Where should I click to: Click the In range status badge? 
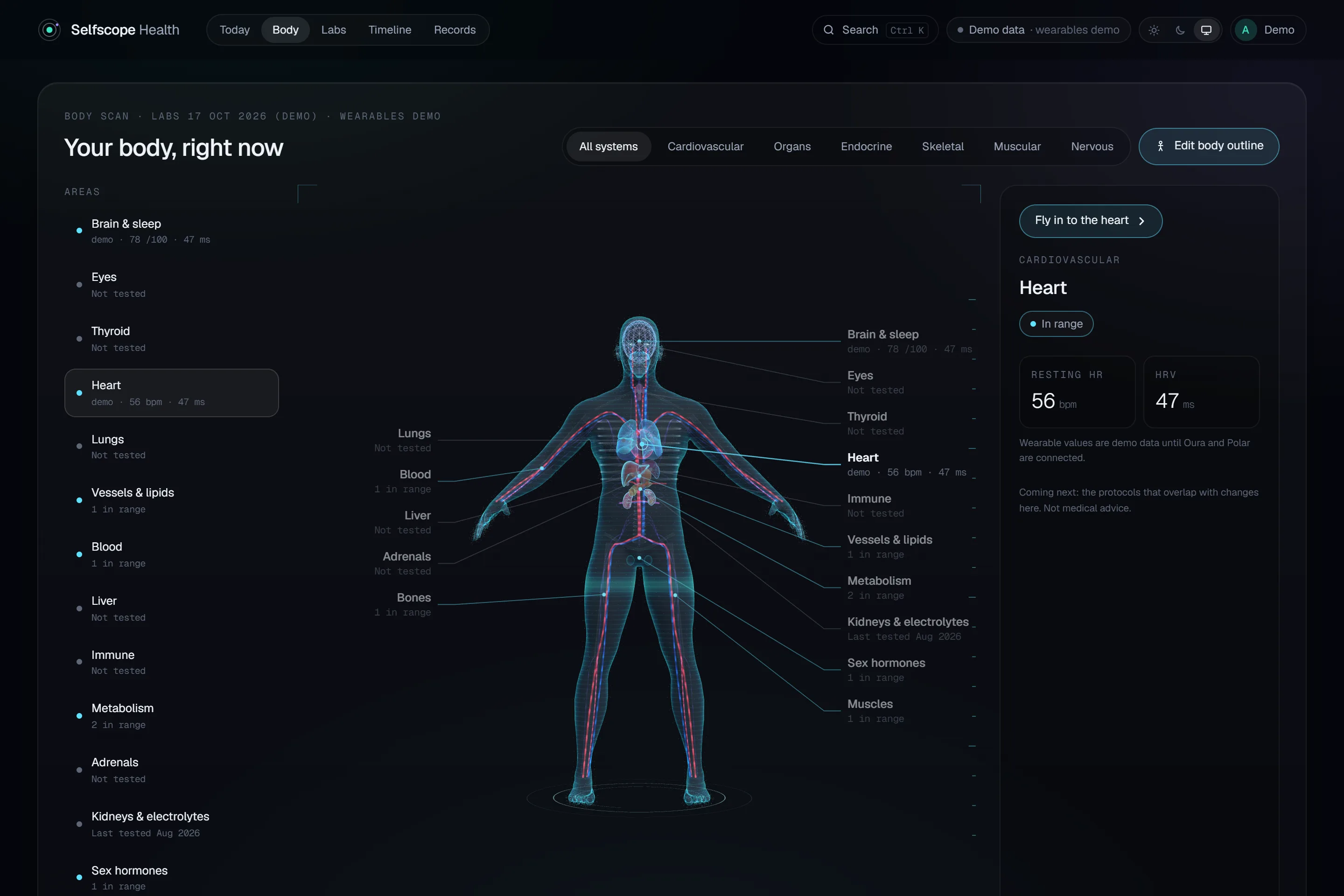point(1056,324)
